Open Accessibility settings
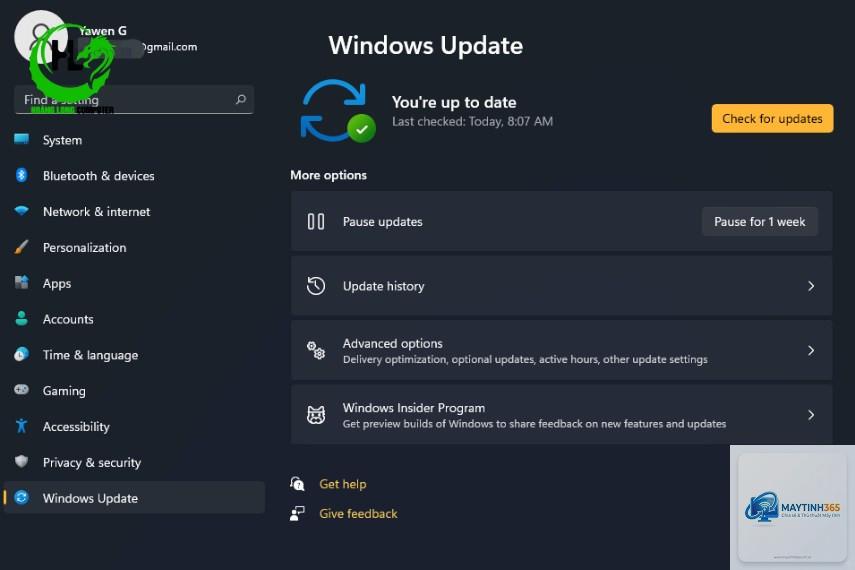Image resolution: width=855 pixels, height=570 pixels. tap(134, 427)
